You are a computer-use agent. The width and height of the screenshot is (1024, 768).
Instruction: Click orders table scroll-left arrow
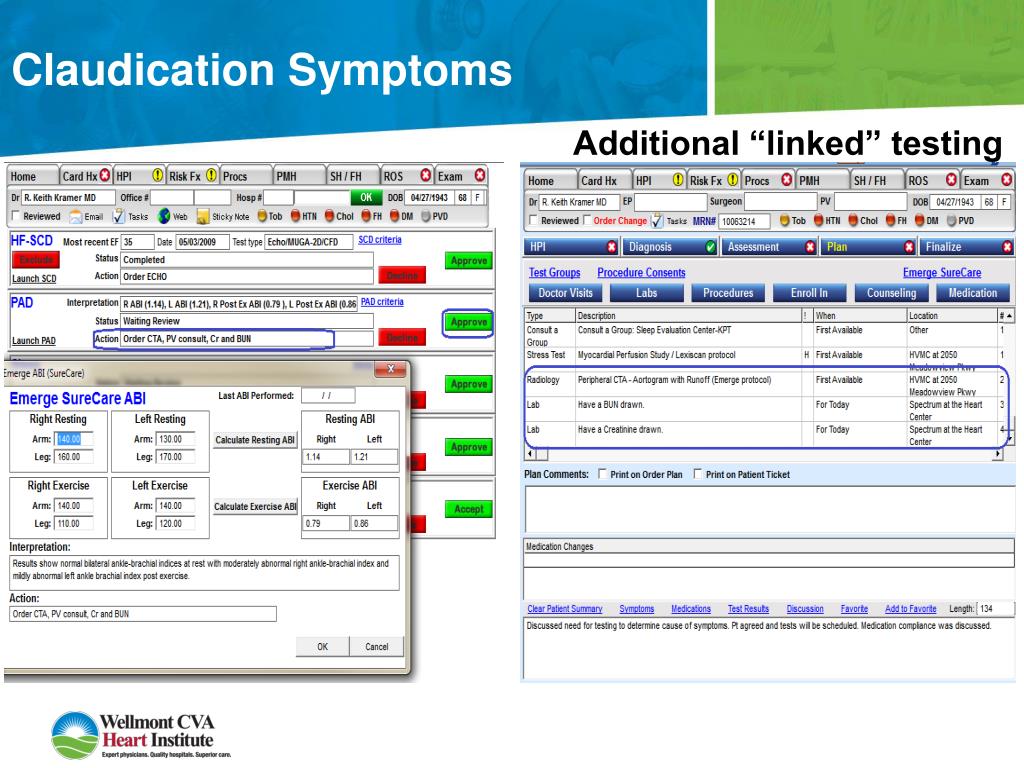(x=530, y=453)
